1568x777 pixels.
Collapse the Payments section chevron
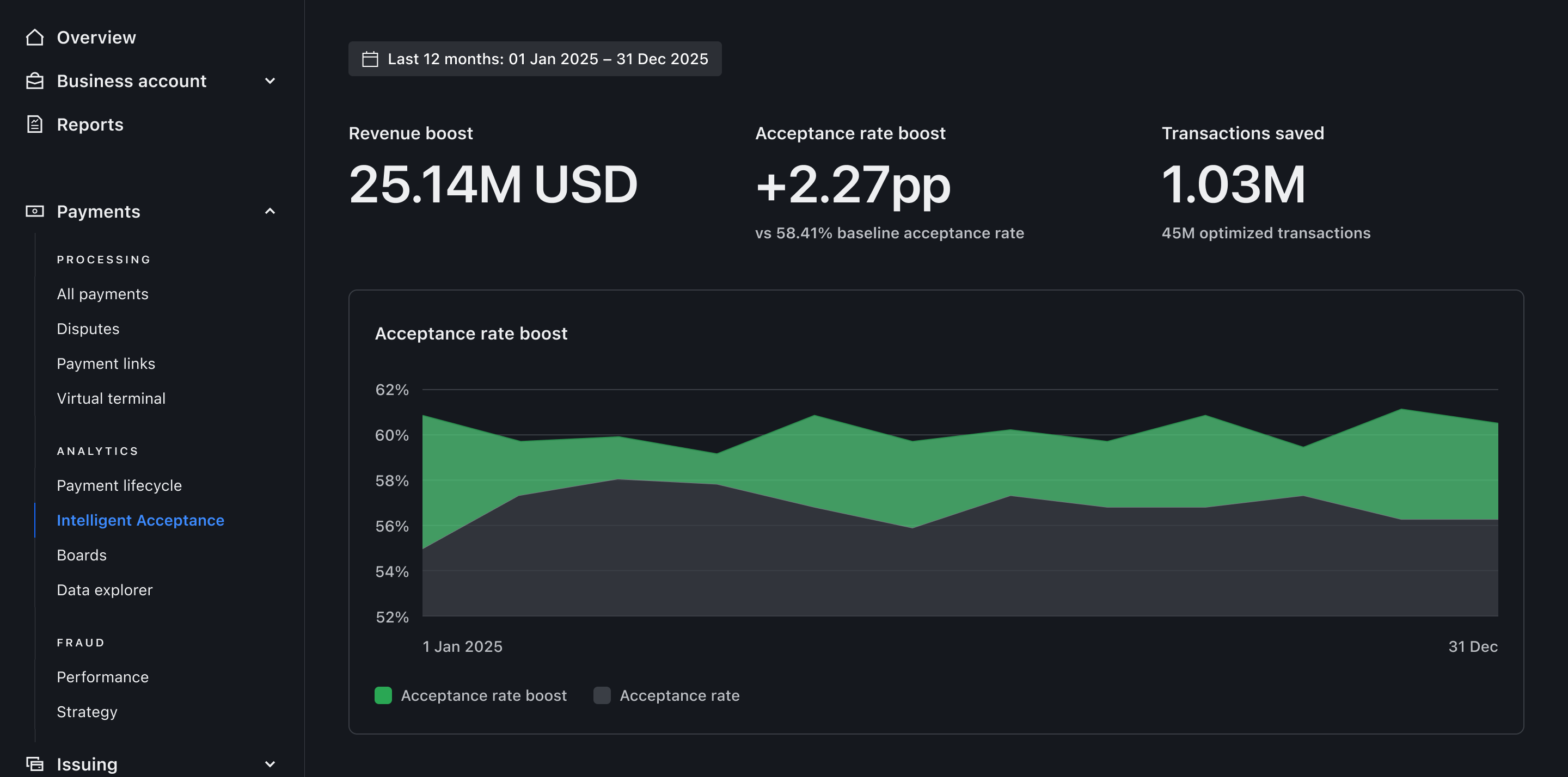[270, 211]
